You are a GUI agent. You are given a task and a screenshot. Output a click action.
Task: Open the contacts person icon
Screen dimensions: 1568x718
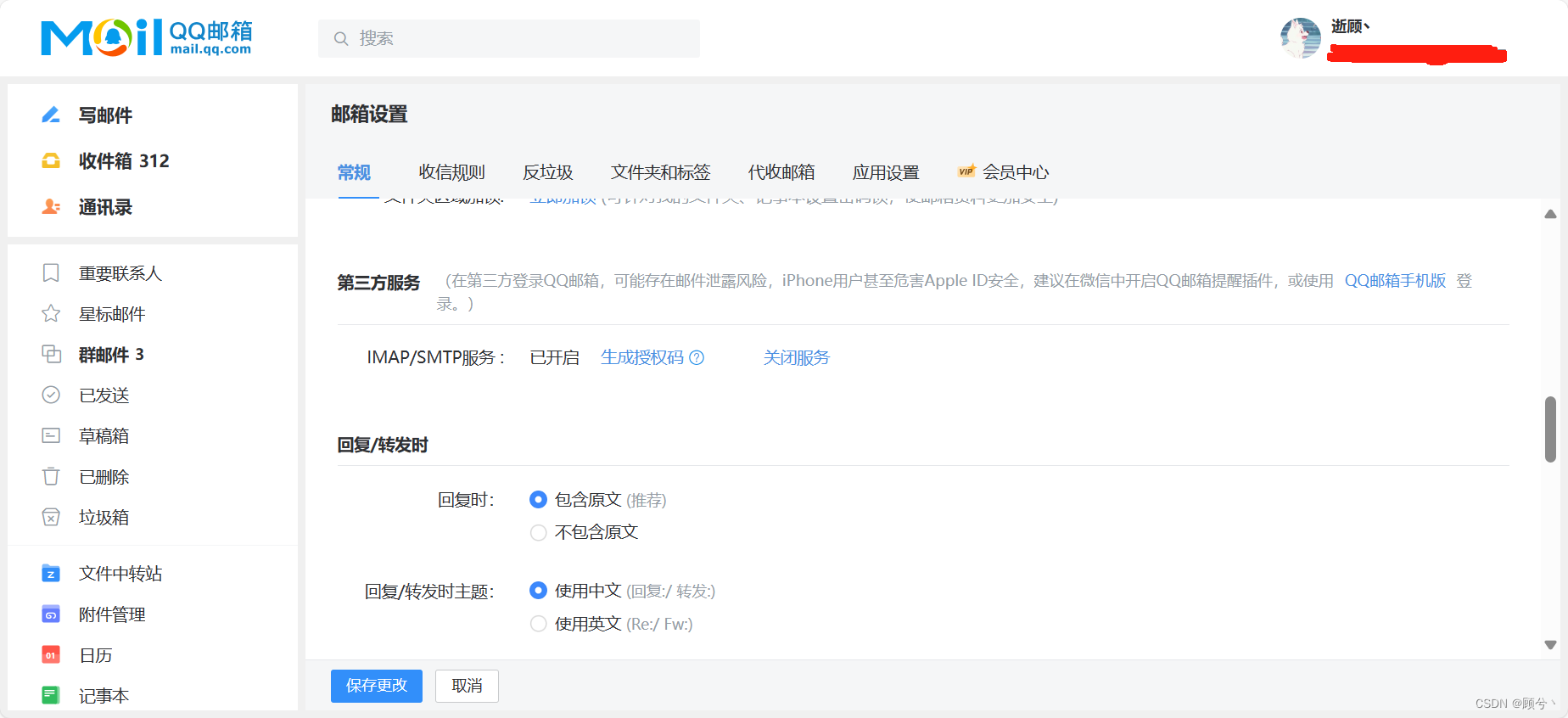(x=51, y=206)
